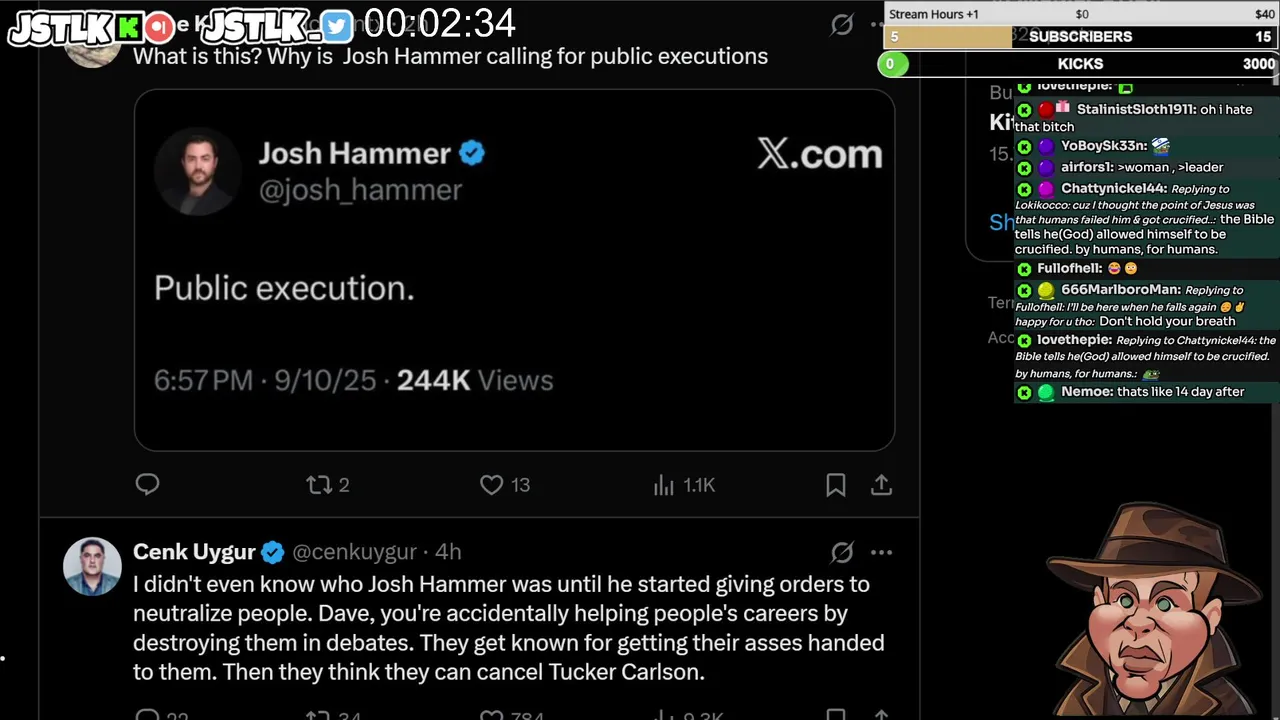
Task: Click Cenk Uygur's profile picture
Action: [x=92, y=566]
